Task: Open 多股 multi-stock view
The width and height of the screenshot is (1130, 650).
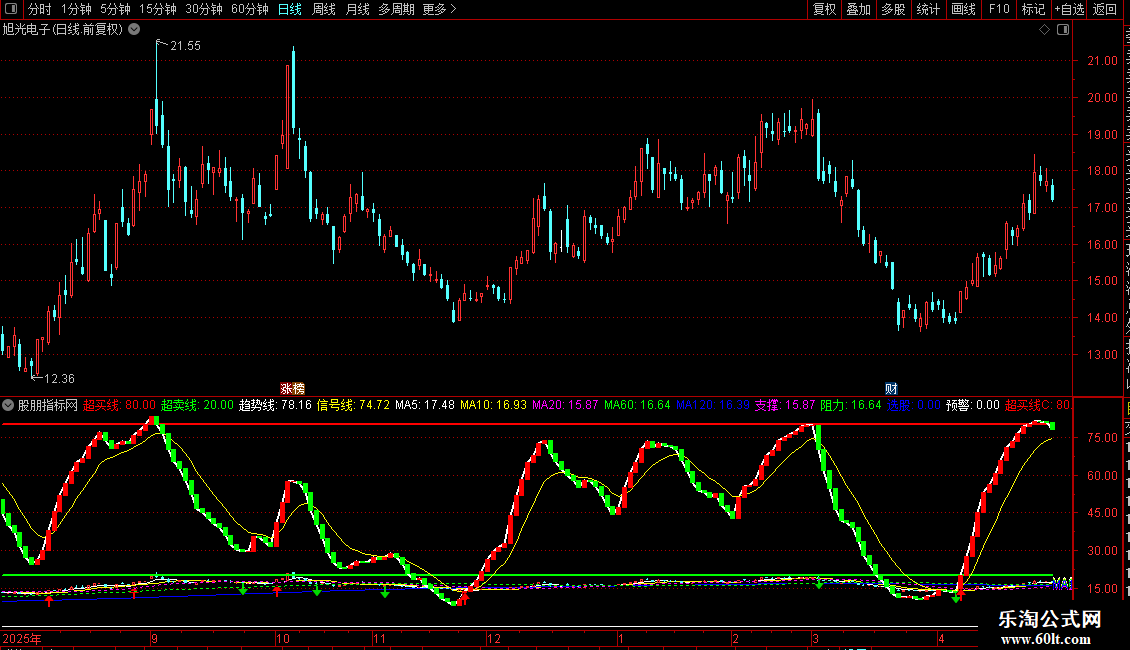Action: pos(894,9)
